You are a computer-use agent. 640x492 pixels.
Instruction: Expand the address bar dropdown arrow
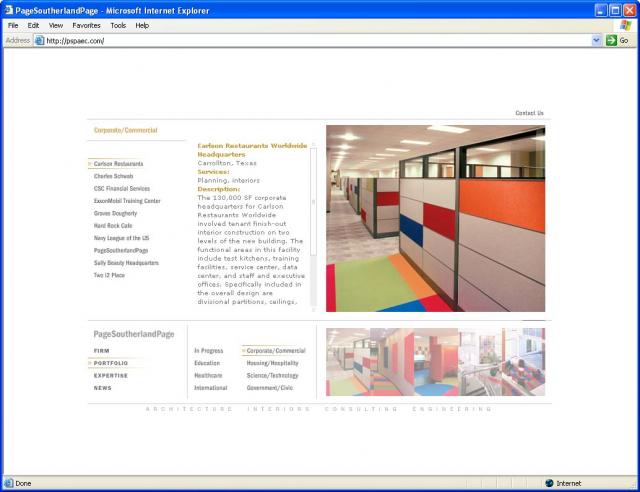(x=597, y=41)
